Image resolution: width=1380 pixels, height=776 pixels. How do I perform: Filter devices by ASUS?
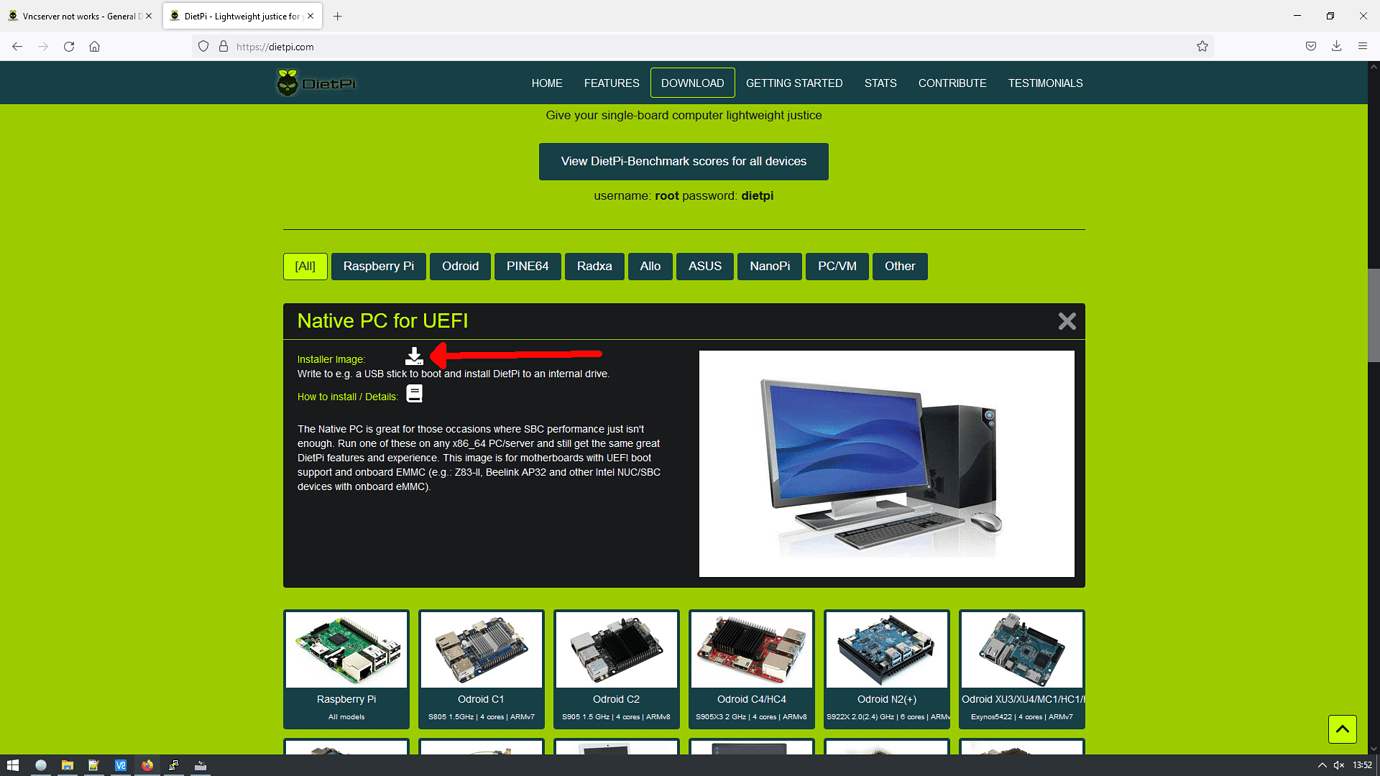click(705, 266)
